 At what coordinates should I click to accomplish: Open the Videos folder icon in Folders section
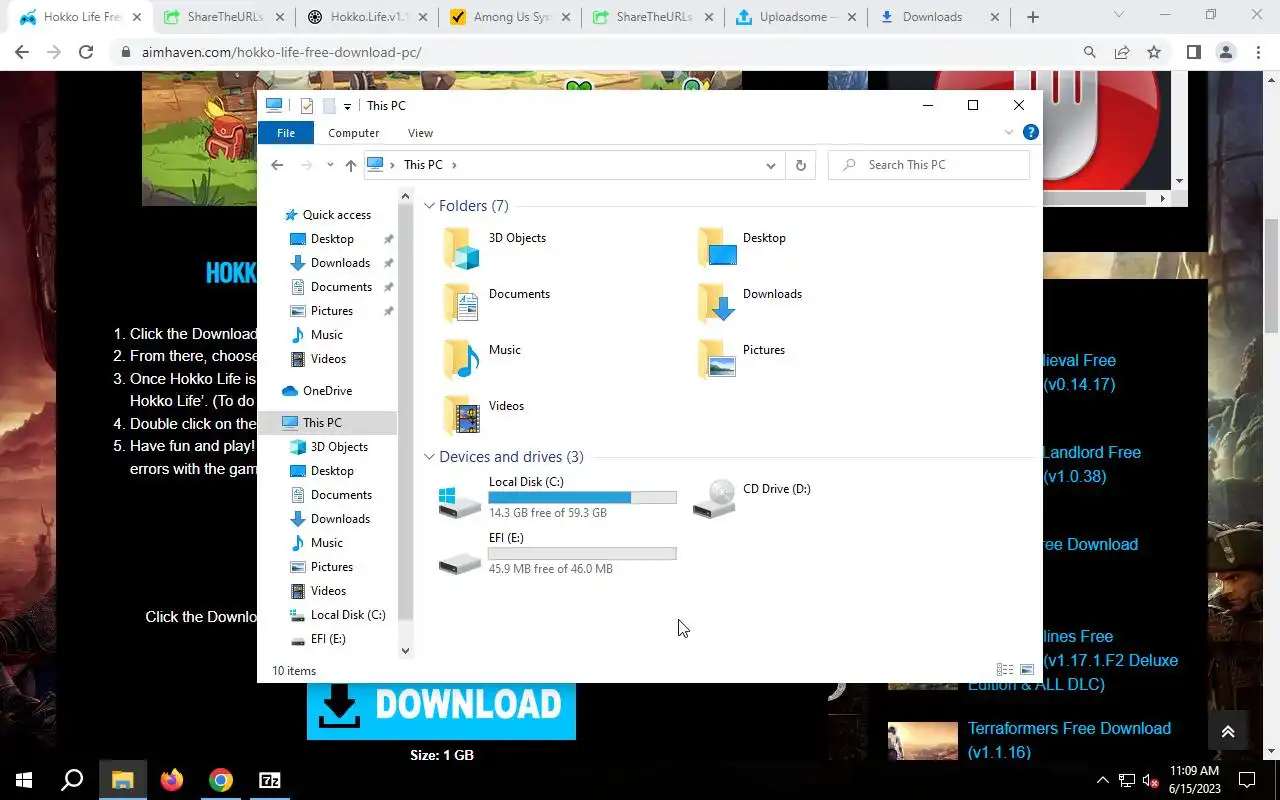coord(461,416)
